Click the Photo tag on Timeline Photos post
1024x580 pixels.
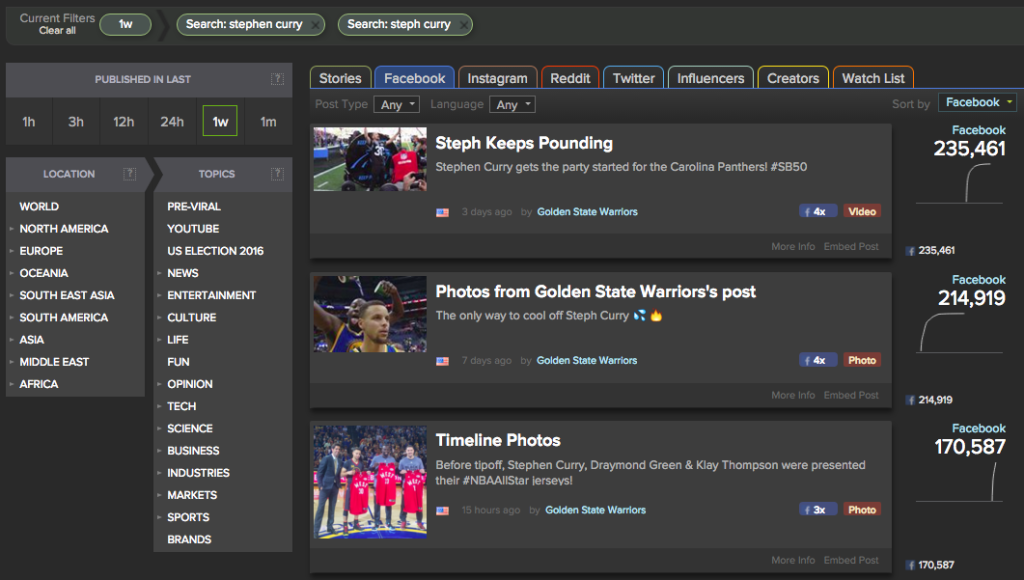(861, 510)
